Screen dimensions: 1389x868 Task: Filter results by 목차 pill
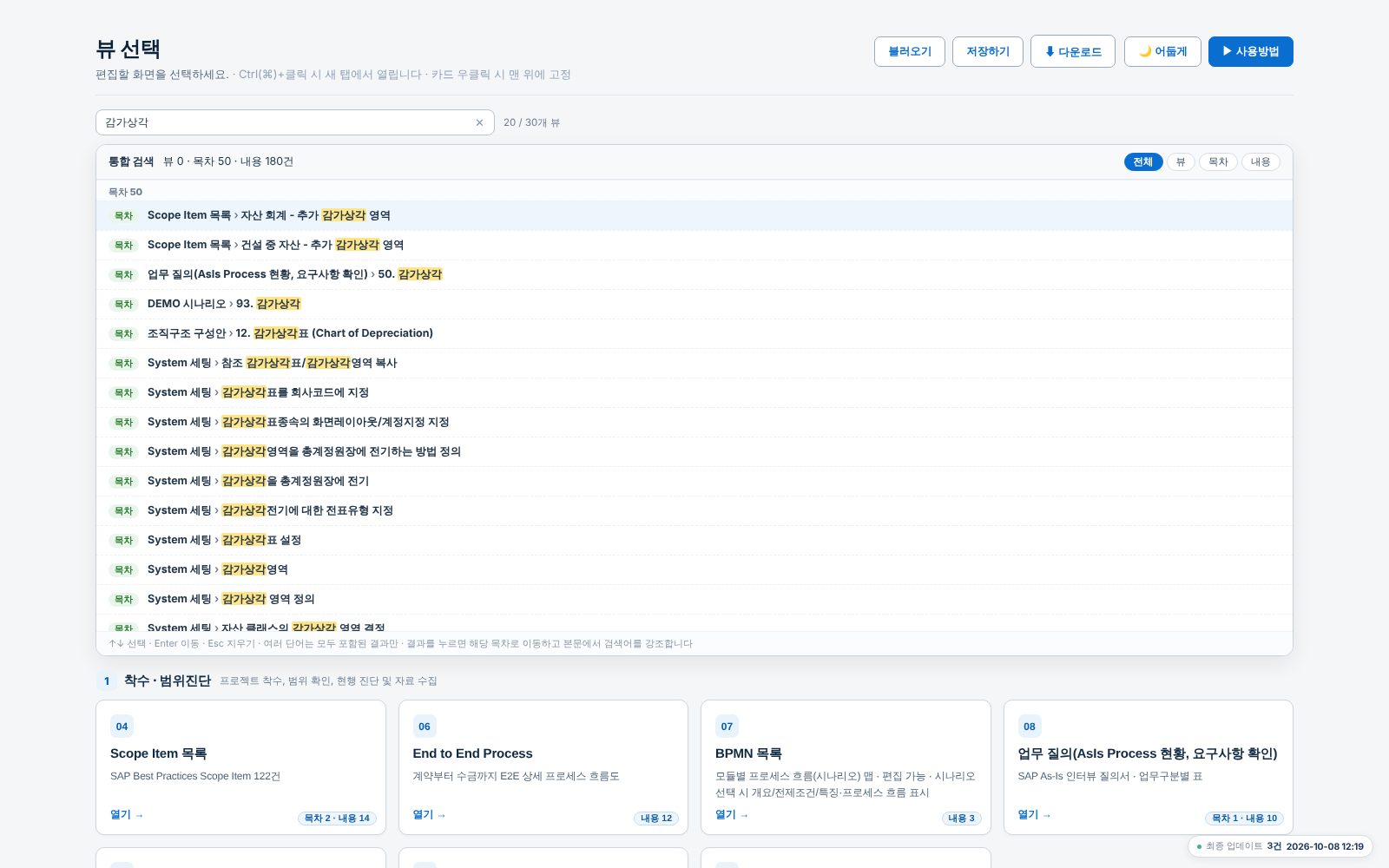[x=1218, y=162]
